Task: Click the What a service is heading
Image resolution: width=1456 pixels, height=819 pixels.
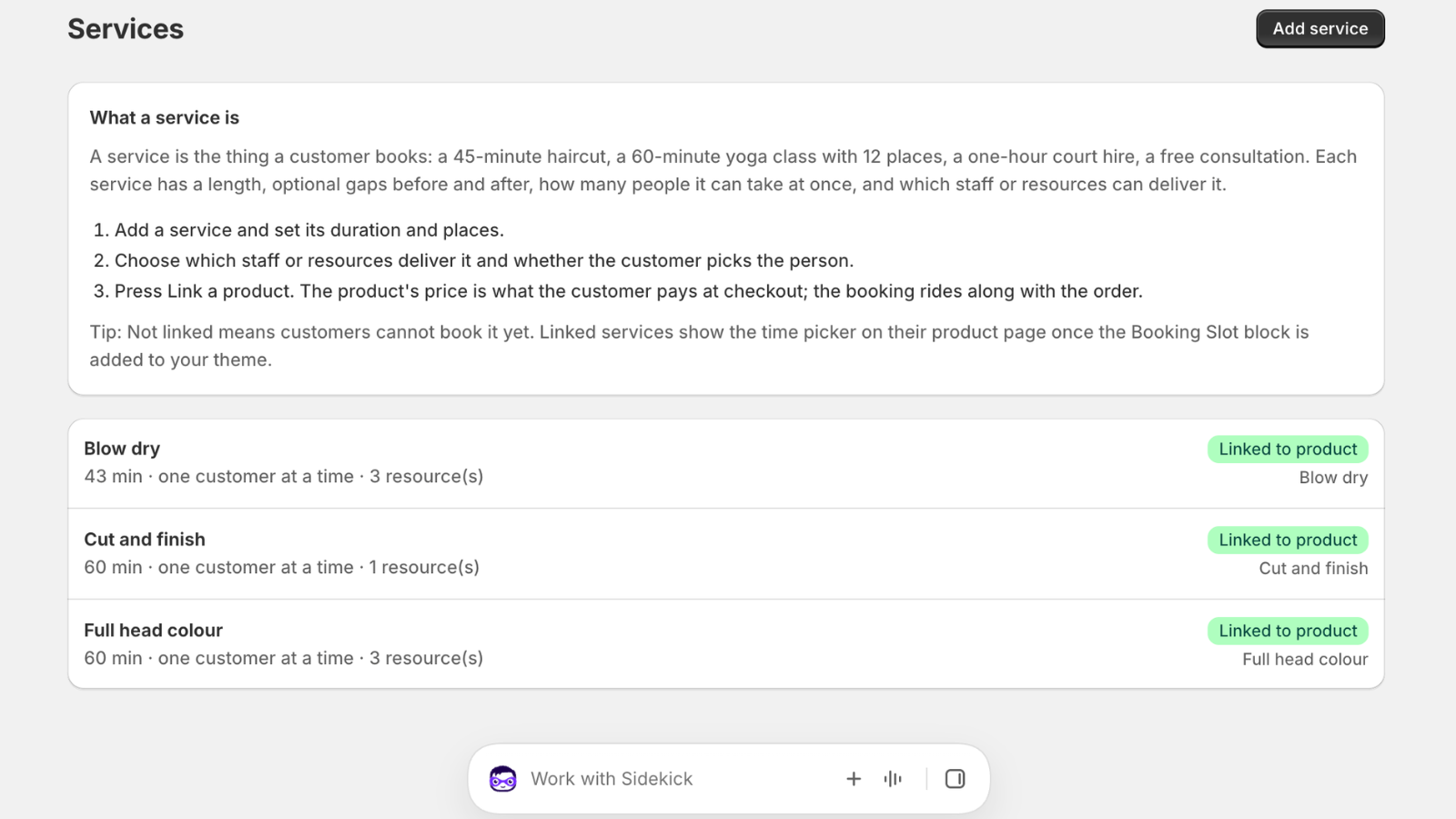Action: (x=165, y=118)
